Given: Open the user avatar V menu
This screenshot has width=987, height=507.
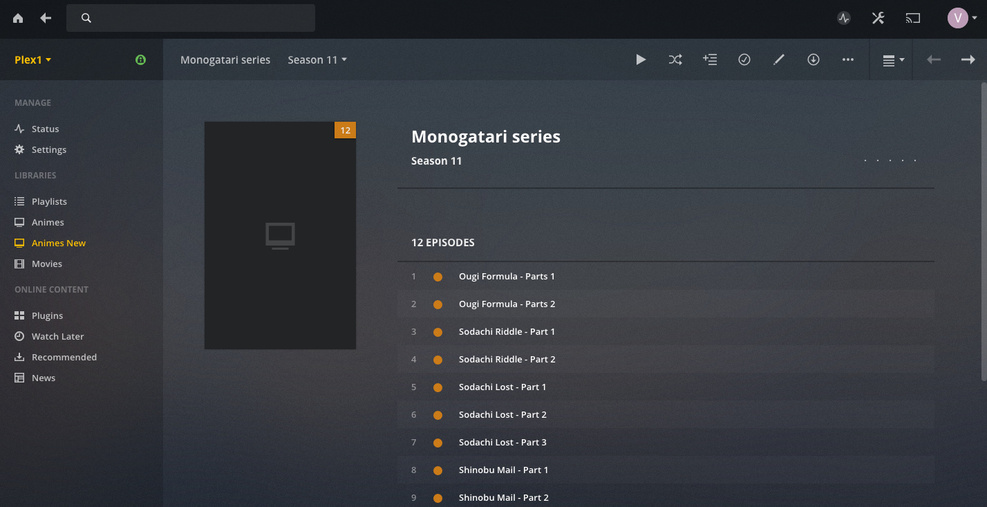Looking at the screenshot, I should [x=962, y=18].
